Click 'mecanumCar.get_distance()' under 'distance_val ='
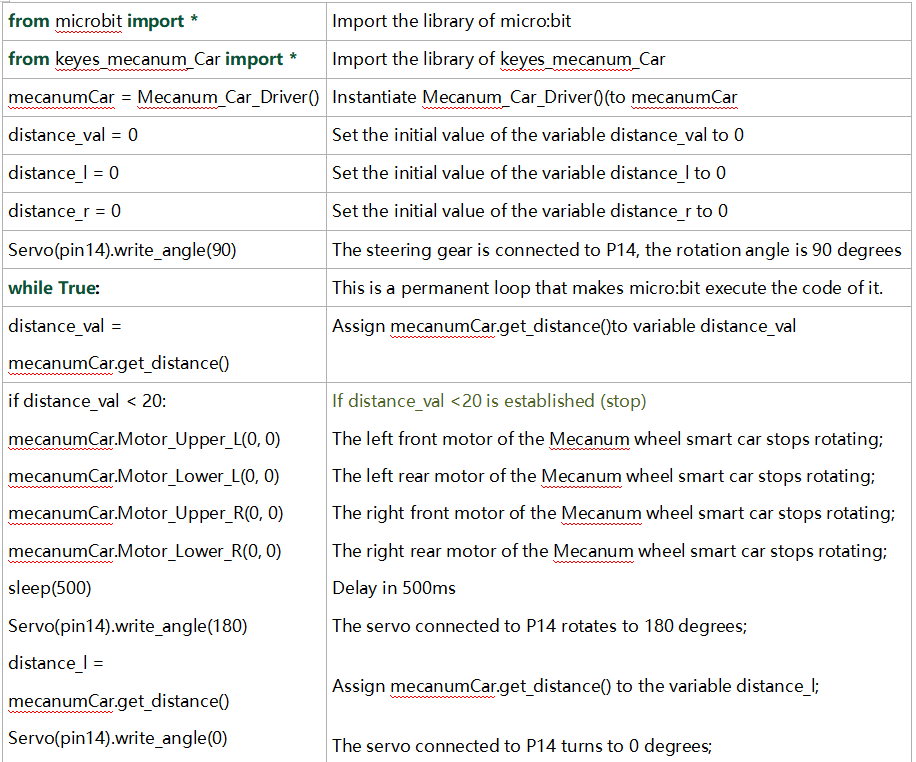This screenshot has height=762, width=916. [119, 364]
